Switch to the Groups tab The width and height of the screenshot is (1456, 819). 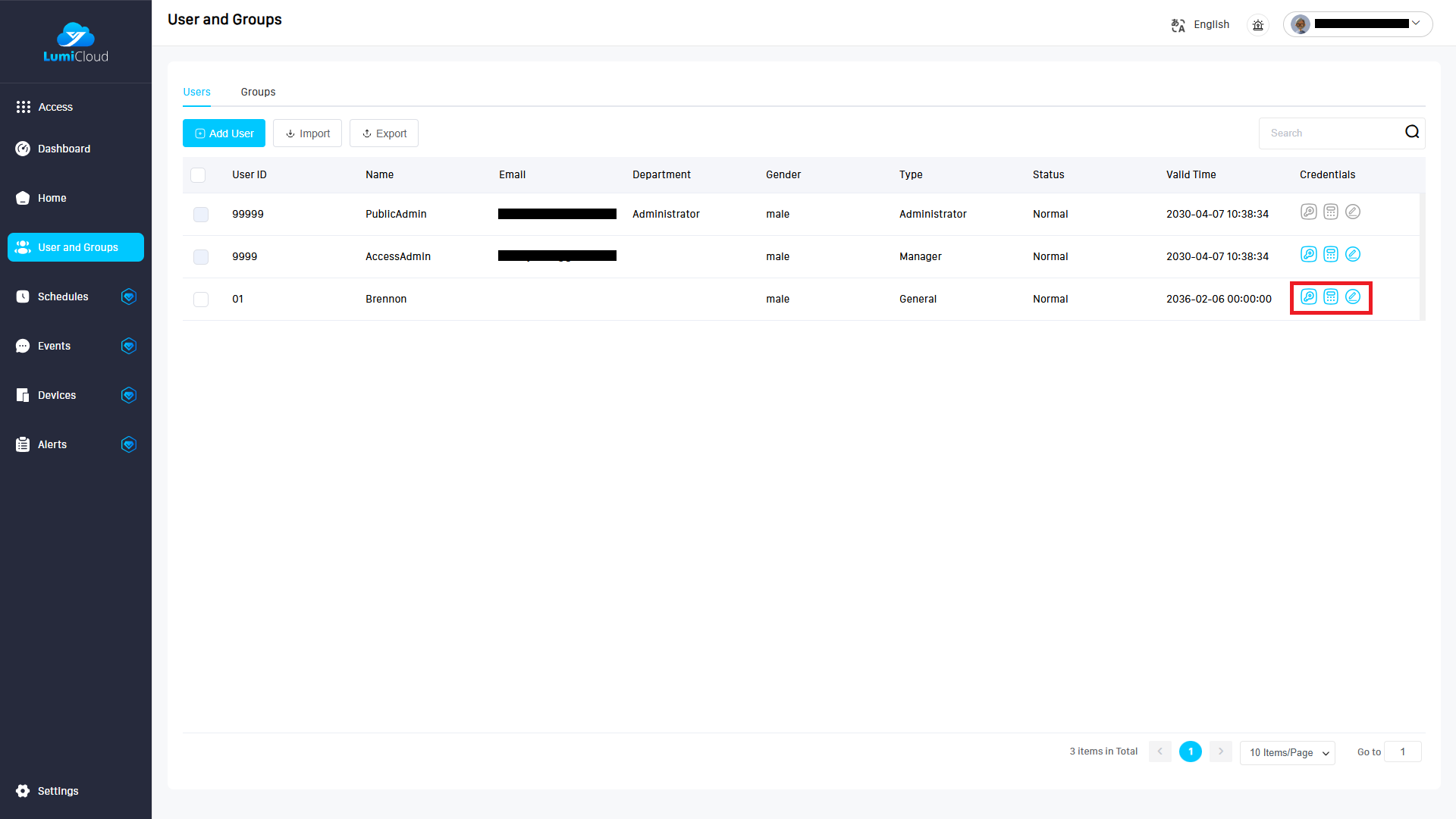coord(258,92)
